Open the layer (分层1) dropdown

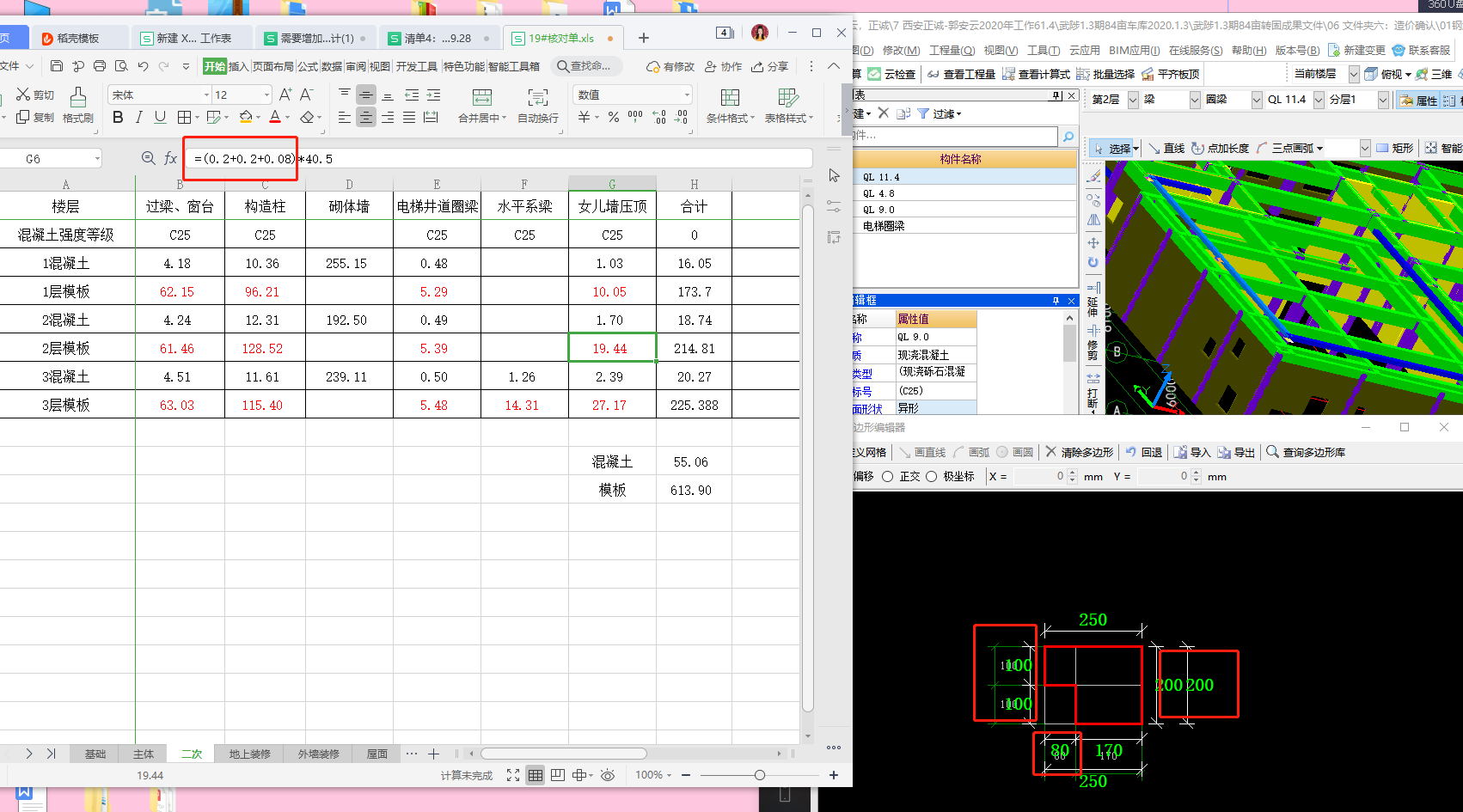click(1383, 100)
